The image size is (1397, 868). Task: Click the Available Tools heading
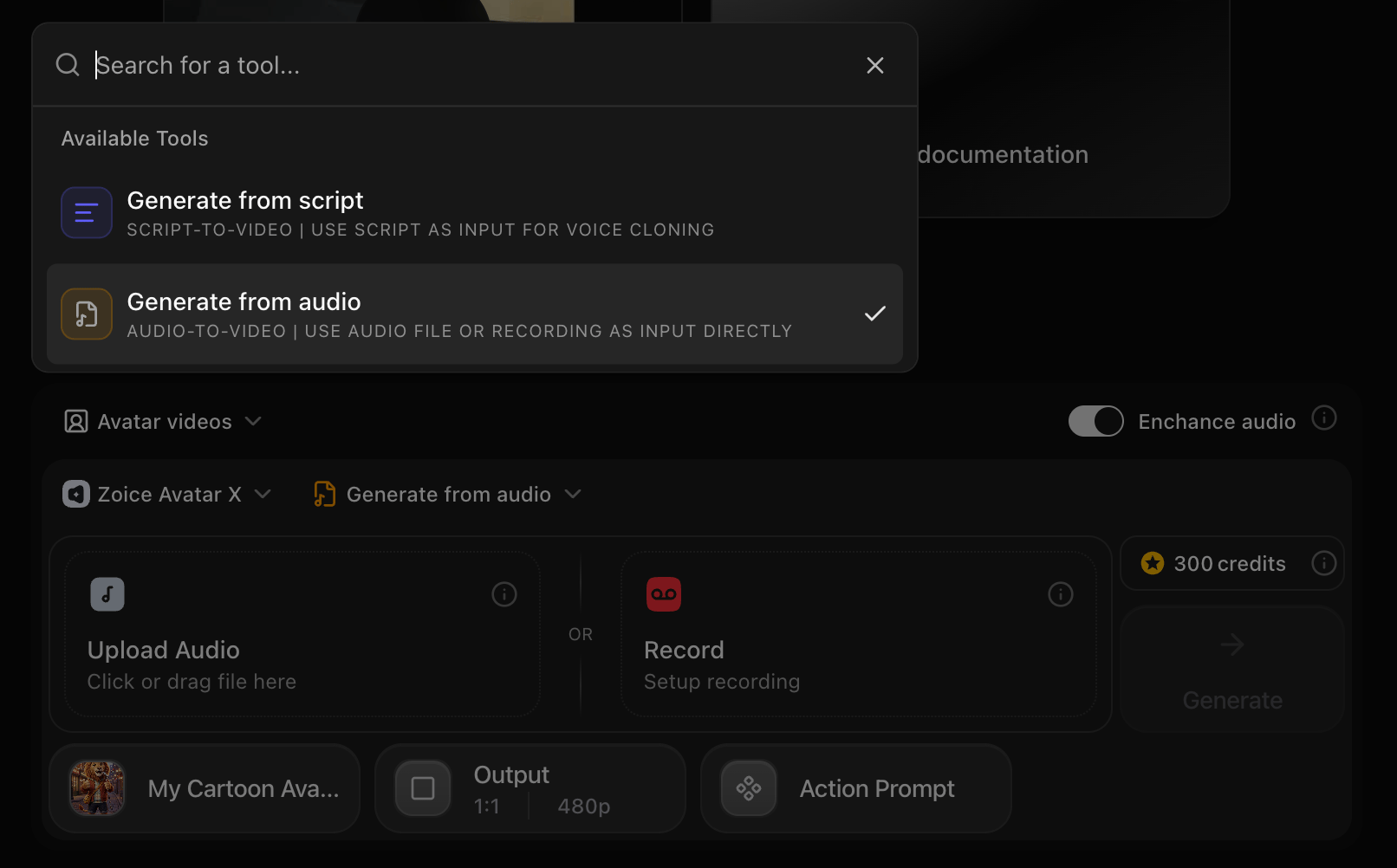(135, 139)
